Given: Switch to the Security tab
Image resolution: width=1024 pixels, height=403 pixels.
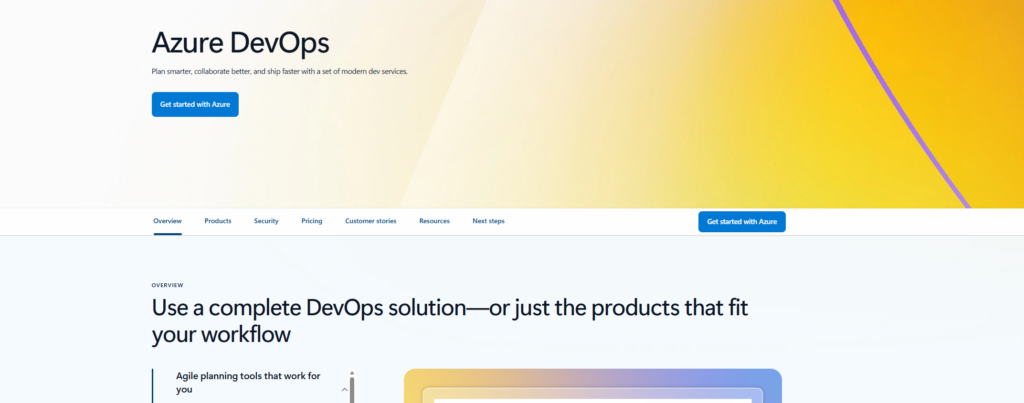Looking at the screenshot, I should 266,221.
